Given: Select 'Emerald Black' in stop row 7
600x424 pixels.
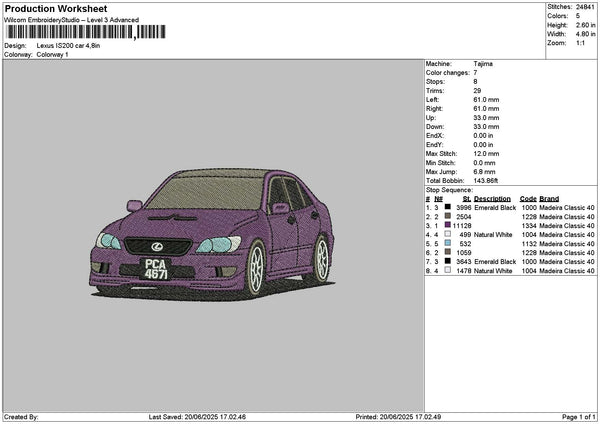Looking at the screenshot, I should 495,262.
